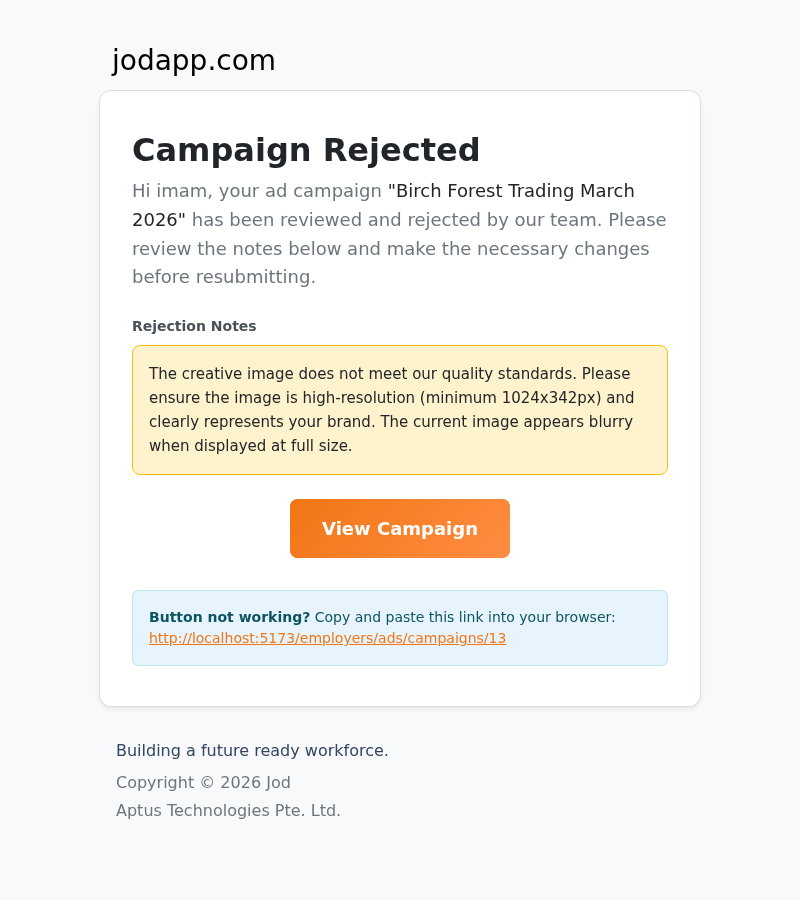Click the Rejection Notes label

click(x=194, y=326)
